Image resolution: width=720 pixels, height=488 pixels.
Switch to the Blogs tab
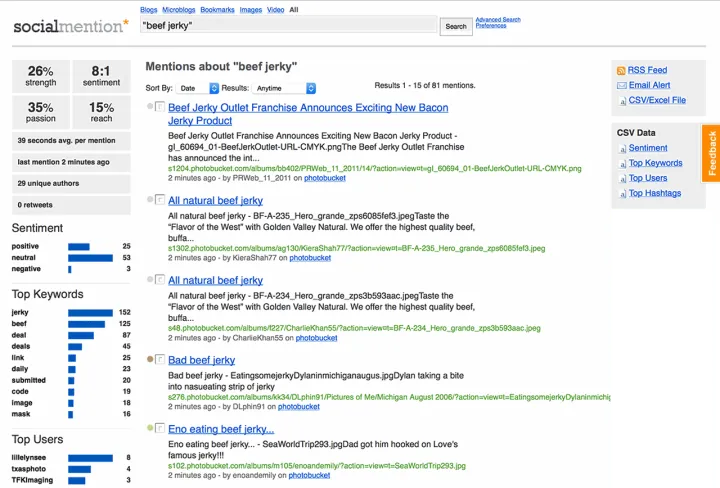pos(150,9)
